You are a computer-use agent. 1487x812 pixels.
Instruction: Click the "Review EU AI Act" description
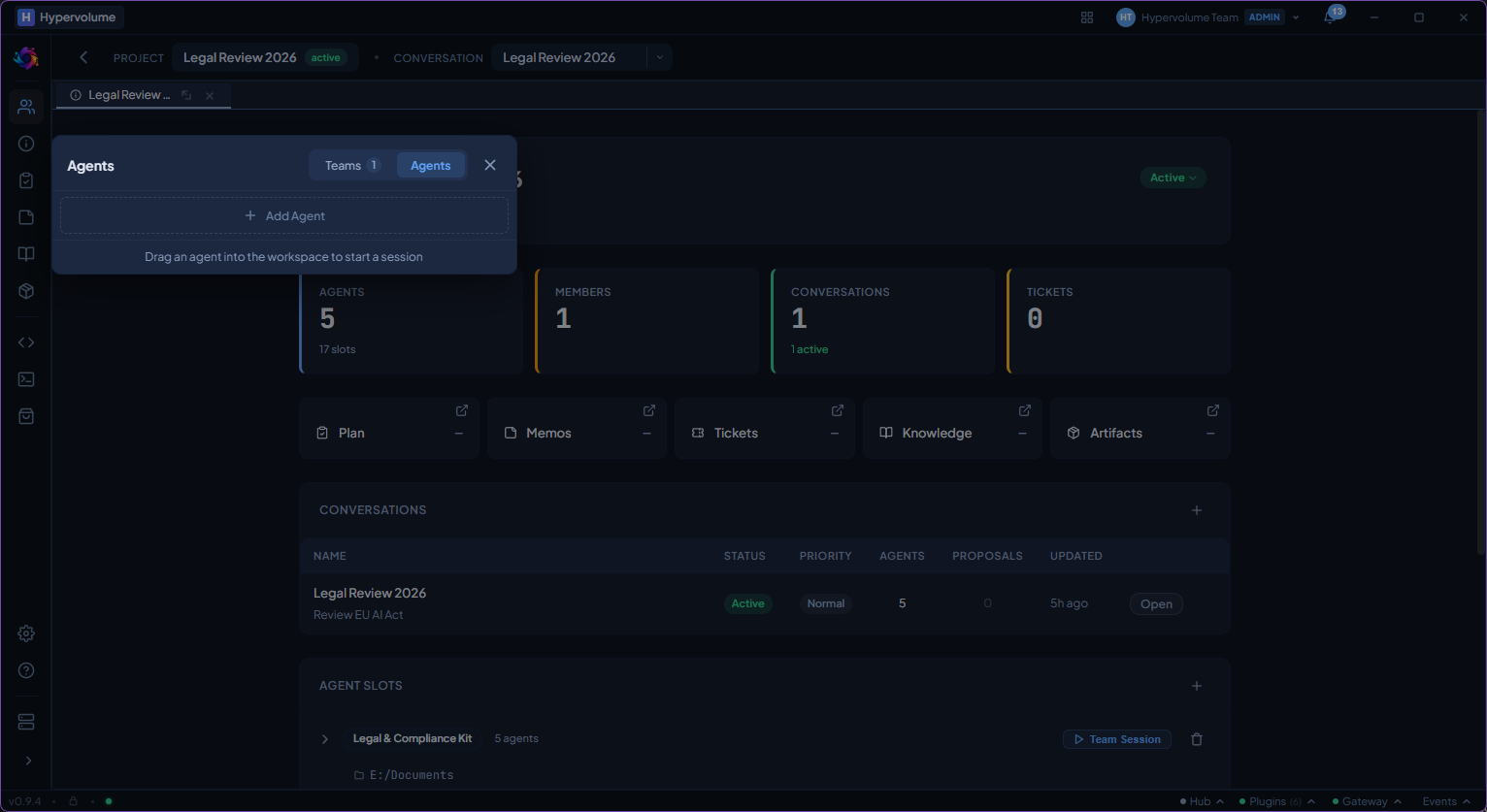(x=358, y=615)
